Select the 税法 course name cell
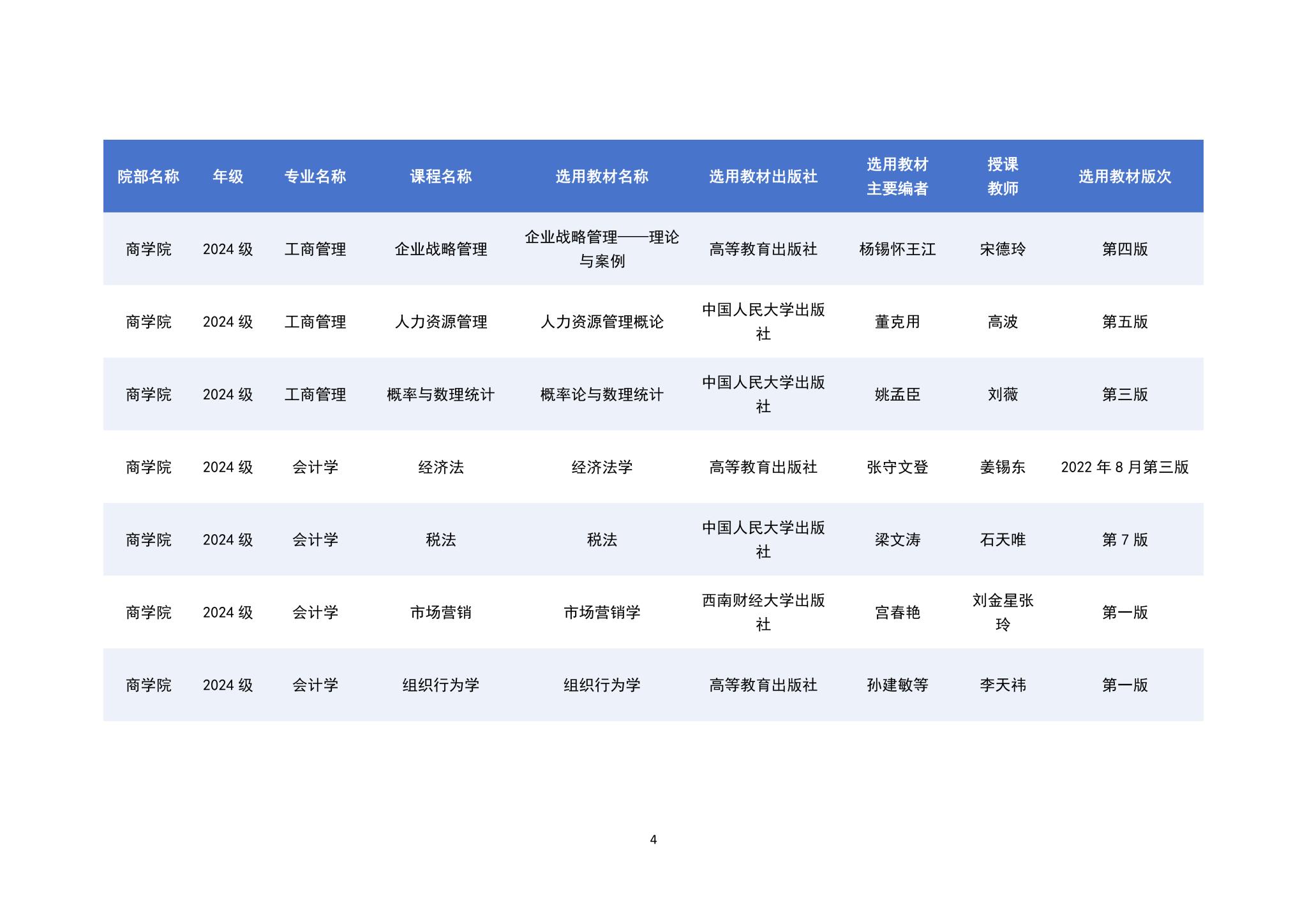Viewport: 1307px width, 924px height. click(x=441, y=540)
